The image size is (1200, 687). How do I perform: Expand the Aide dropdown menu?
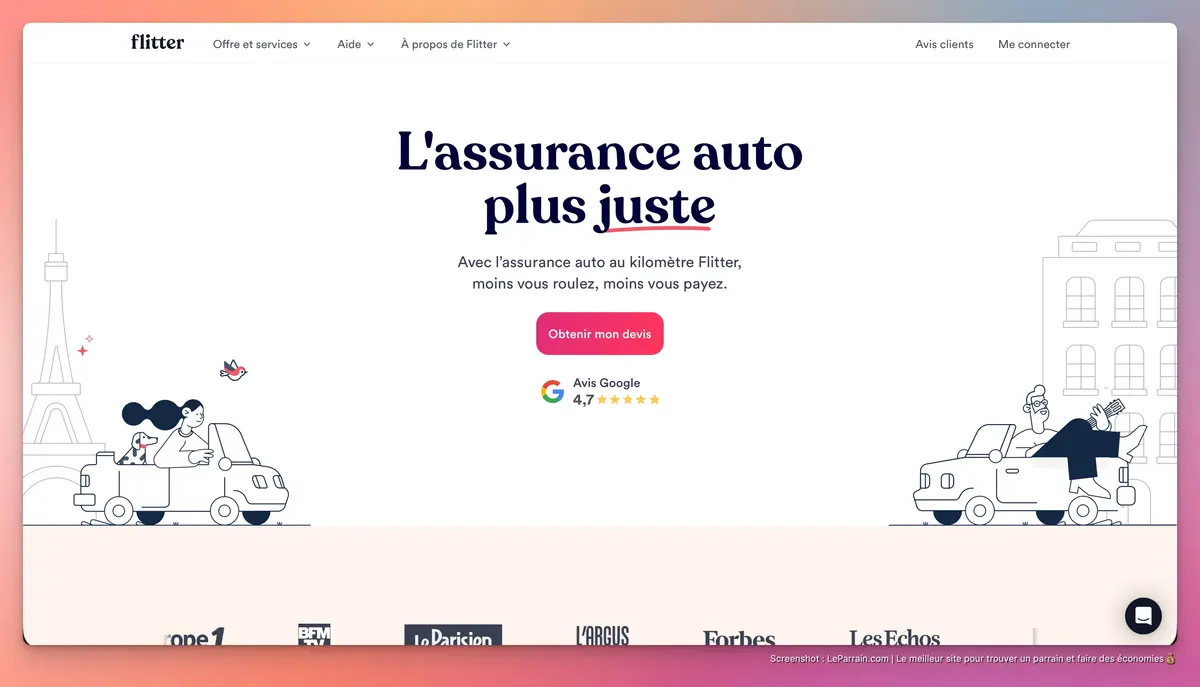point(356,44)
